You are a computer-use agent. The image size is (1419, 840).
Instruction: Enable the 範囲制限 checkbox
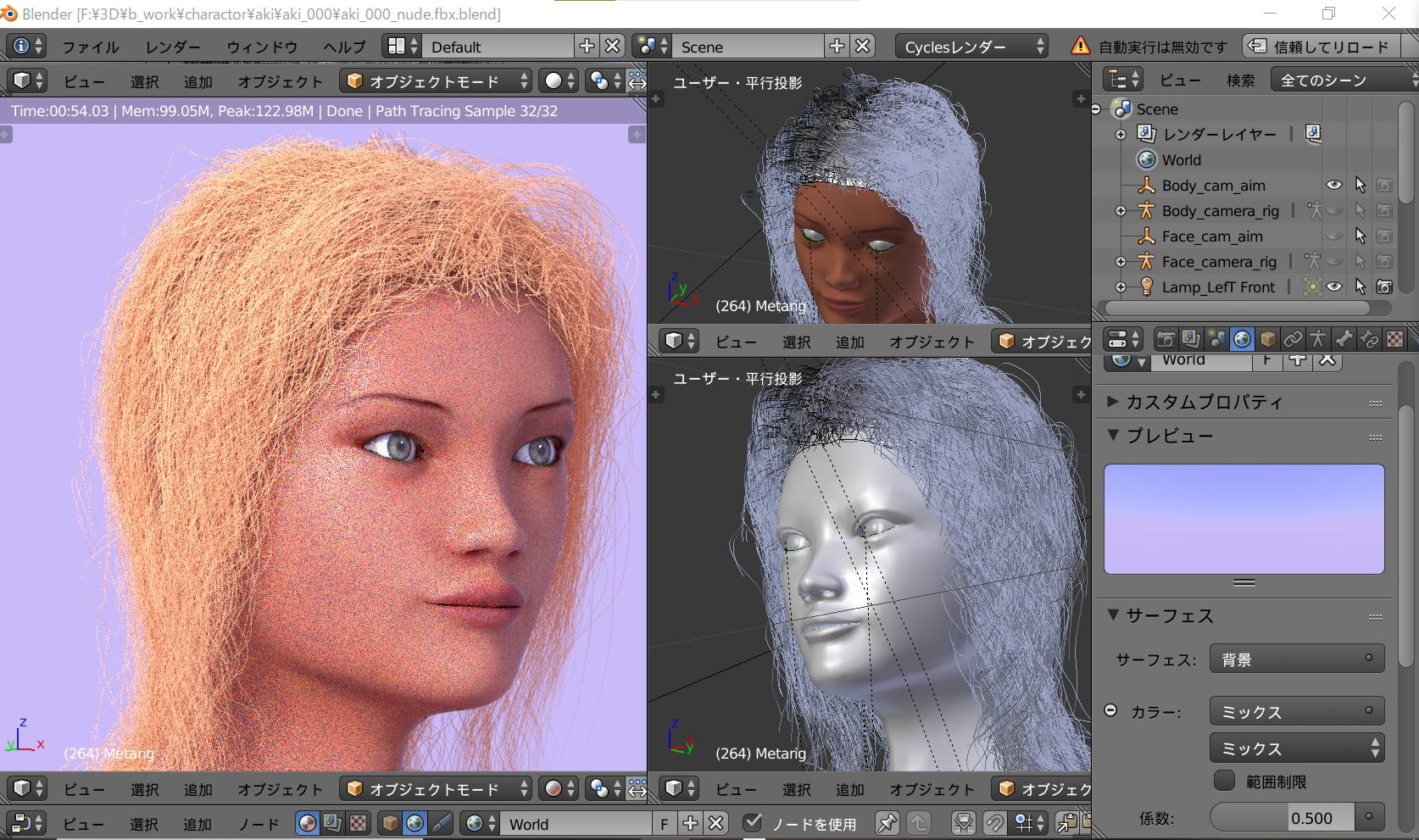coord(1224,781)
